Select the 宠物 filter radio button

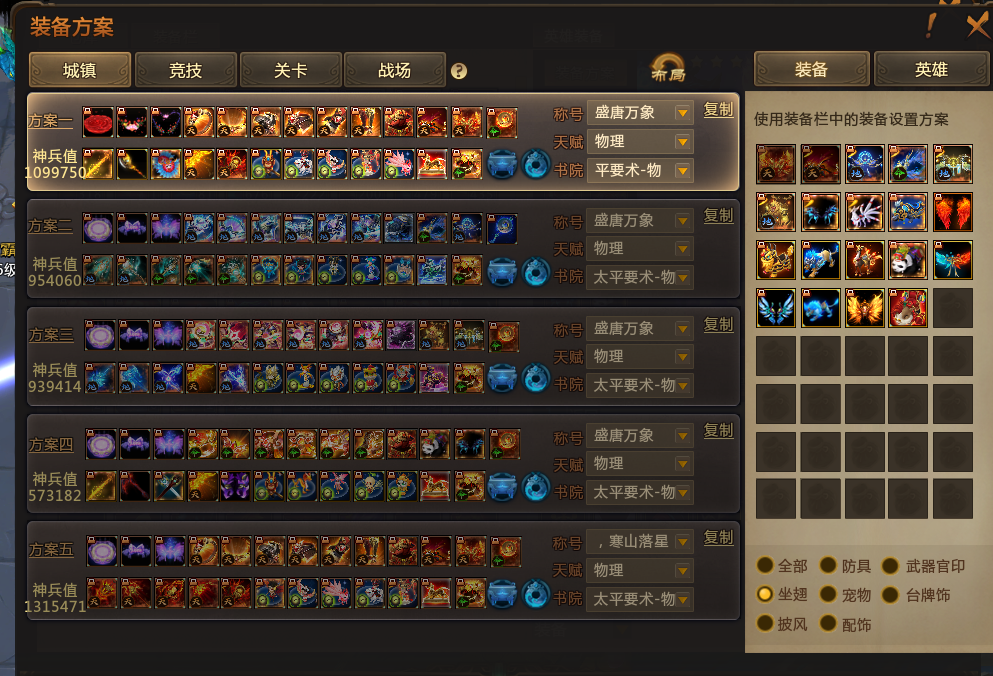(828, 594)
